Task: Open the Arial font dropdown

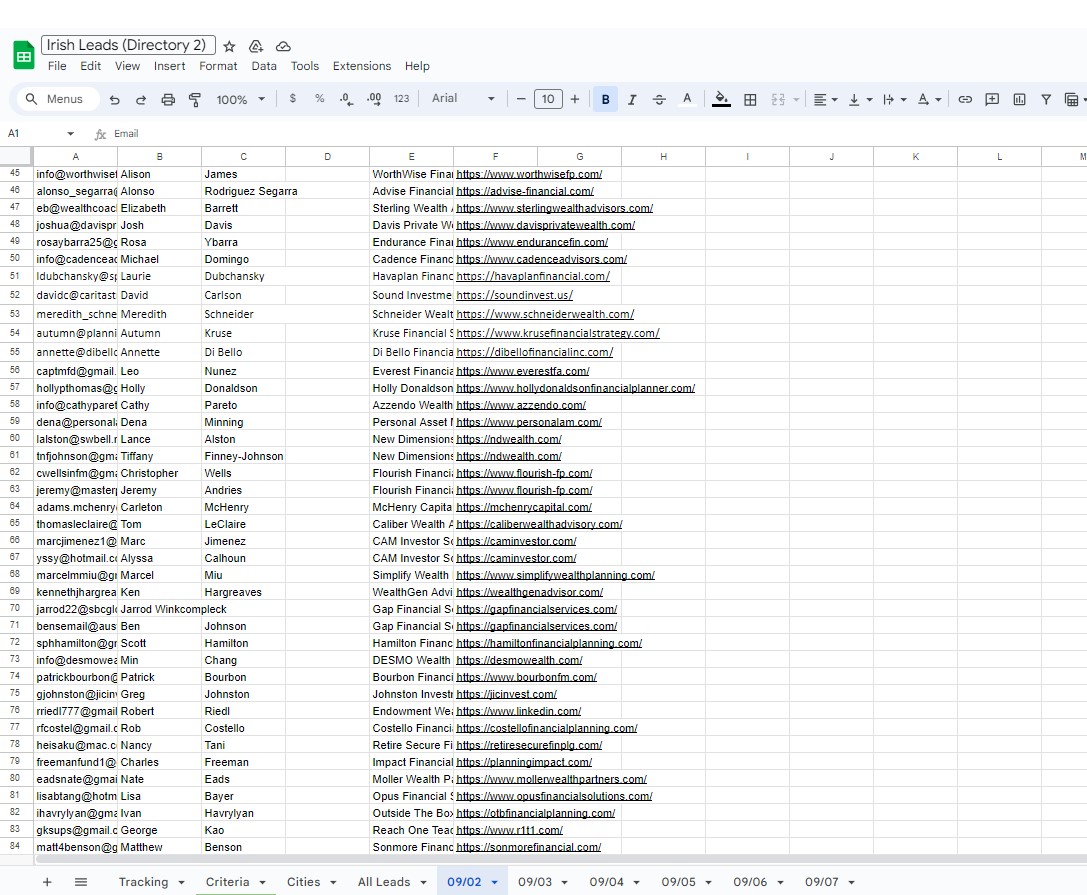Action: point(463,98)
